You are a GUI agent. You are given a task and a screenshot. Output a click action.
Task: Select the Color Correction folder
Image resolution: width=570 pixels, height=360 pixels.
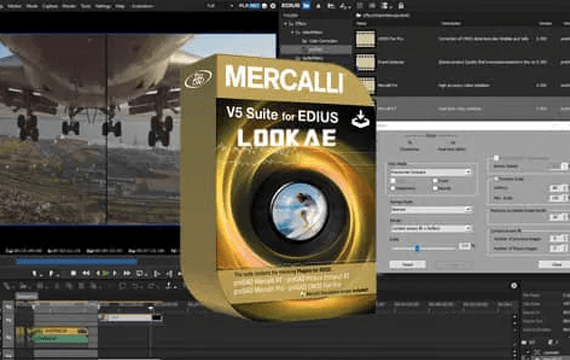[x=320, y=41]
